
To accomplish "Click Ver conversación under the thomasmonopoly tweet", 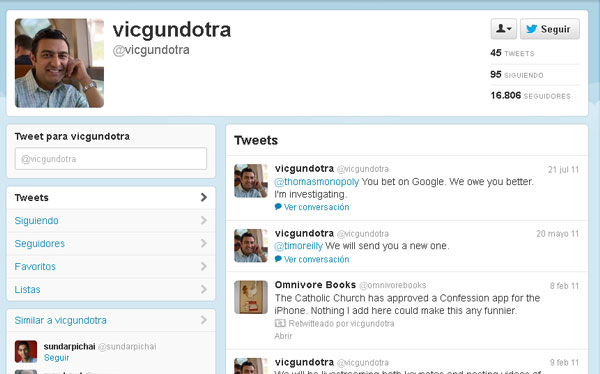I will [316, 207].
